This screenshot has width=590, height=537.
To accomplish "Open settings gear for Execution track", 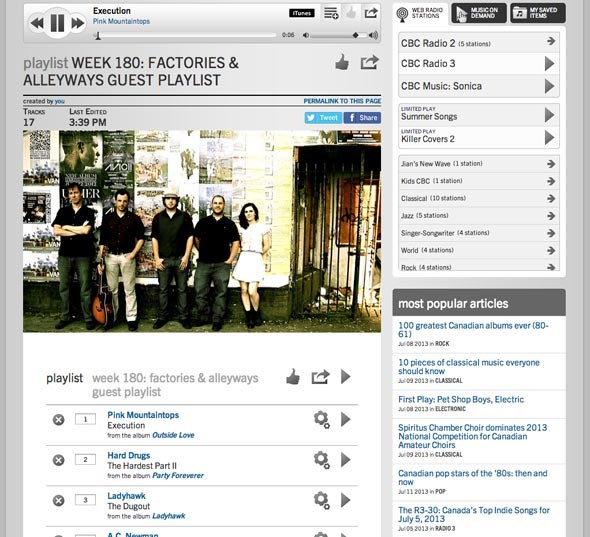I will click(x=322, y=420).
